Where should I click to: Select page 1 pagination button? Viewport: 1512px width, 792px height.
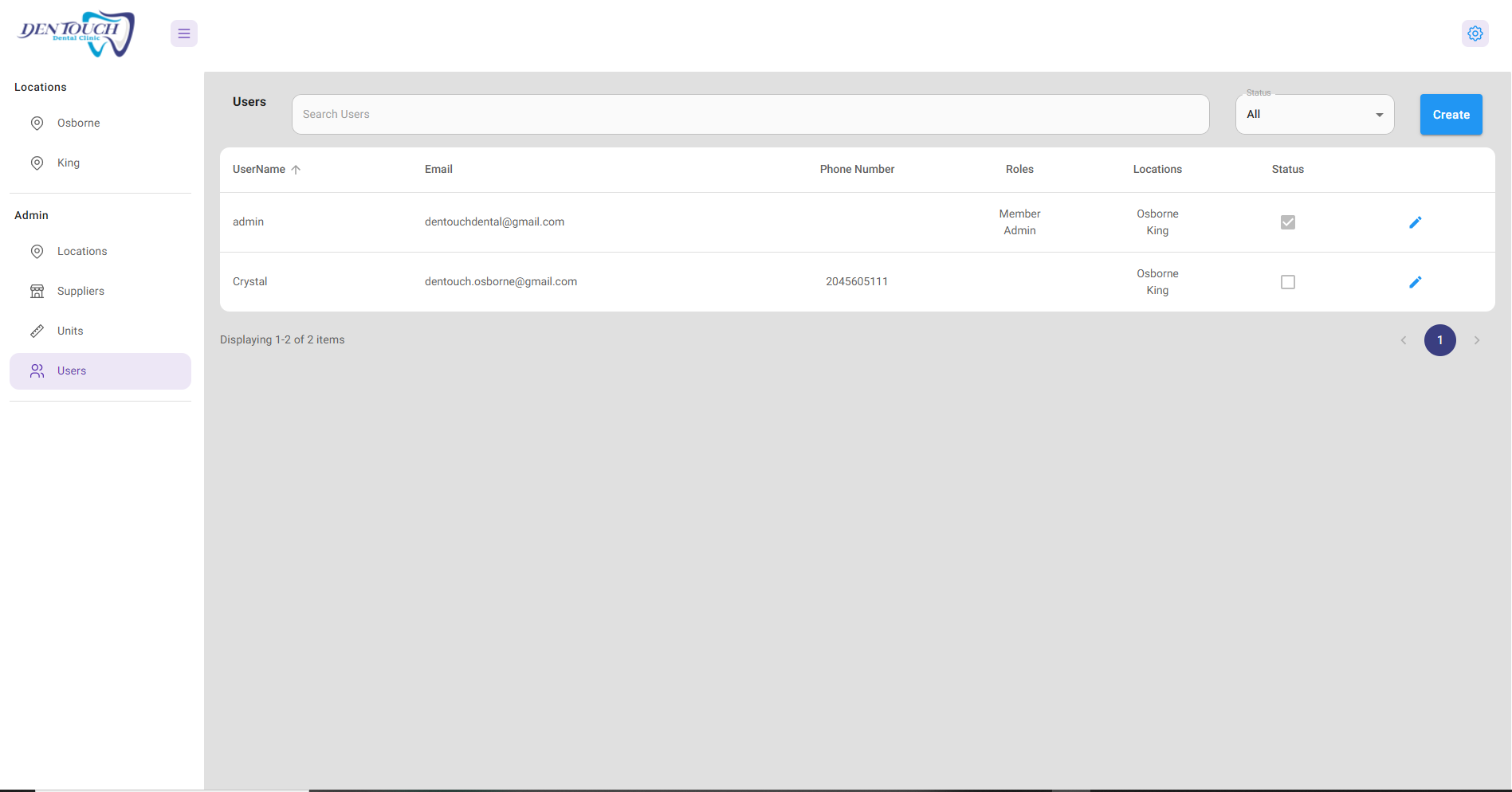pos(1440,340)
